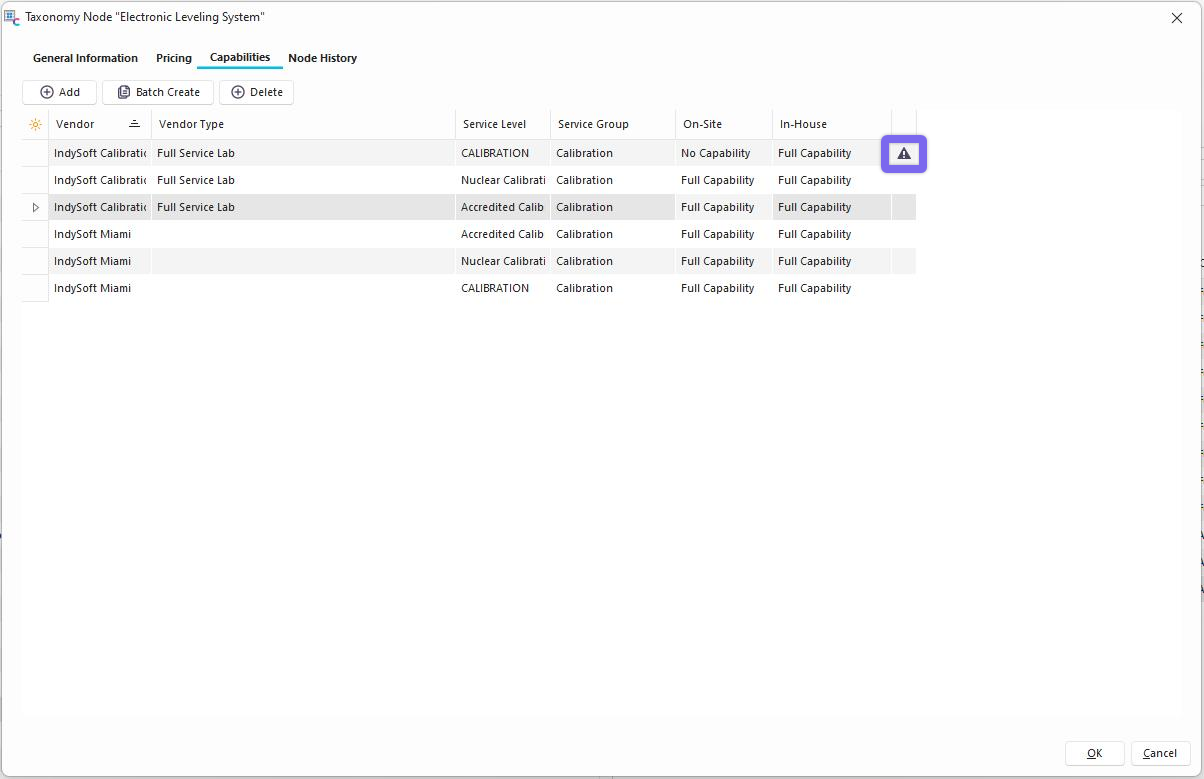Select the Capabilities tab

240,57
